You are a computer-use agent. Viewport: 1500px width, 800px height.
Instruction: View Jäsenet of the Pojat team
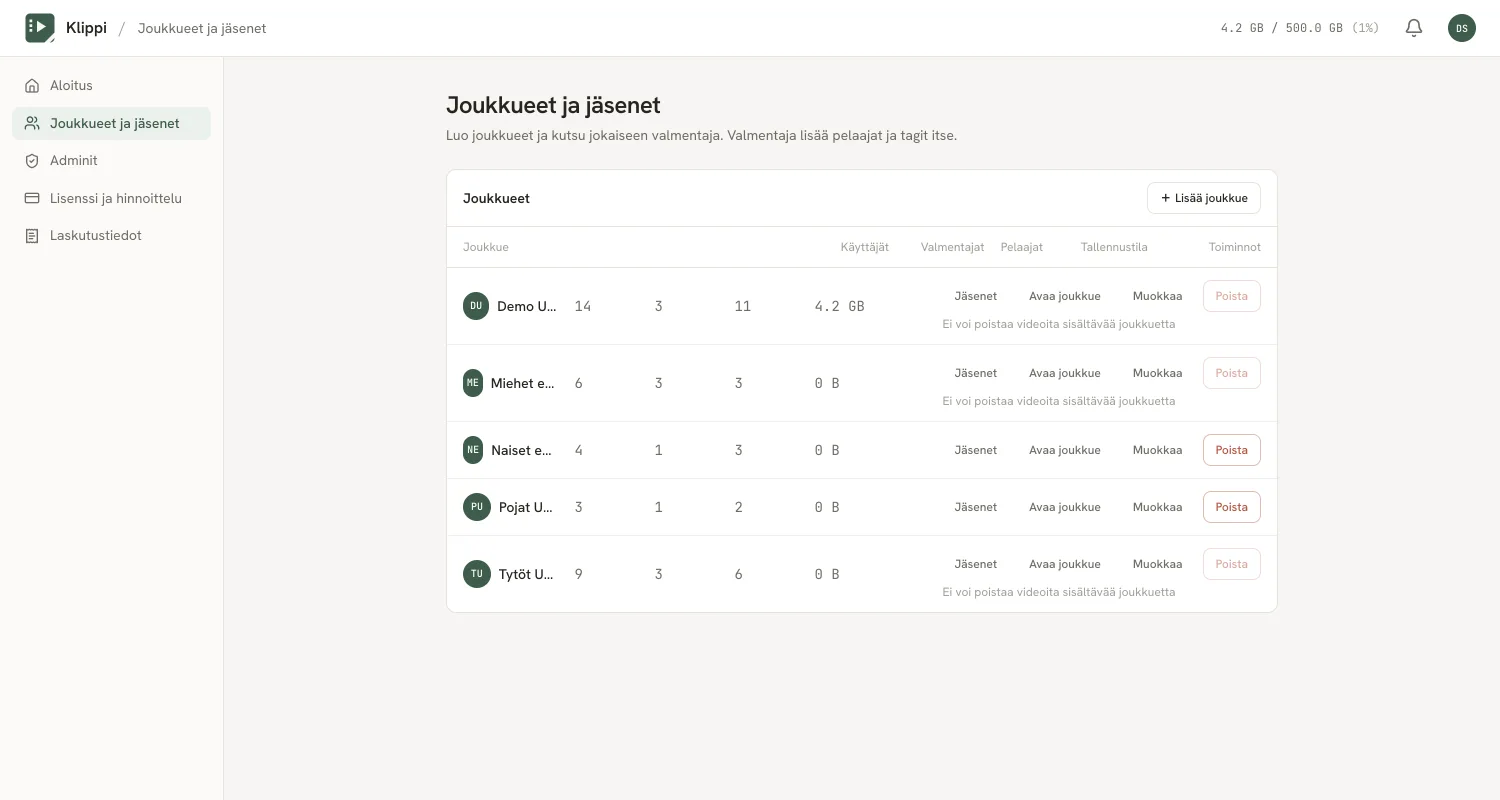coord(976,507)
